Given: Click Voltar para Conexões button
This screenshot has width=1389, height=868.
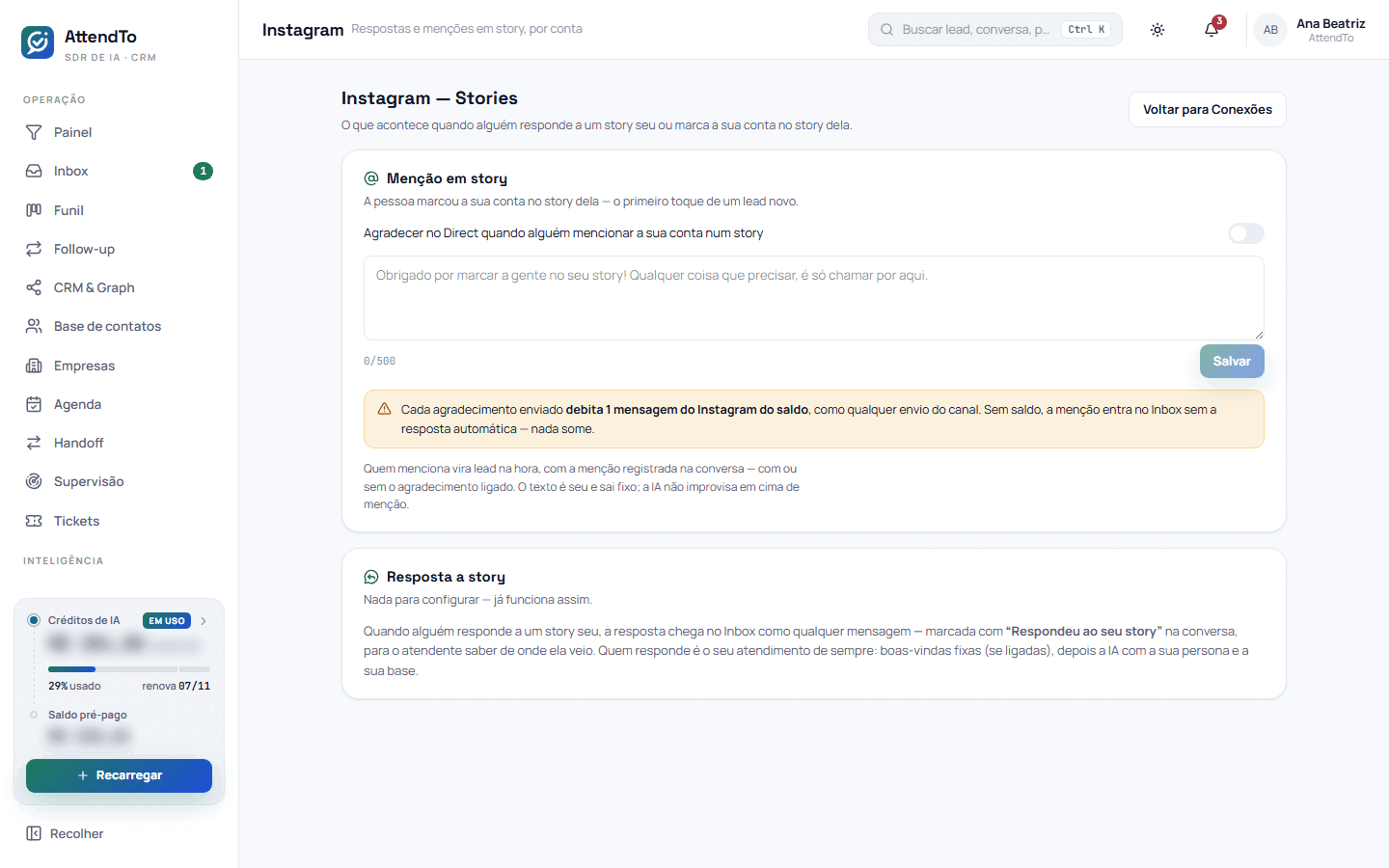Looking at the screenshot, I should (x=1208, y=110).
